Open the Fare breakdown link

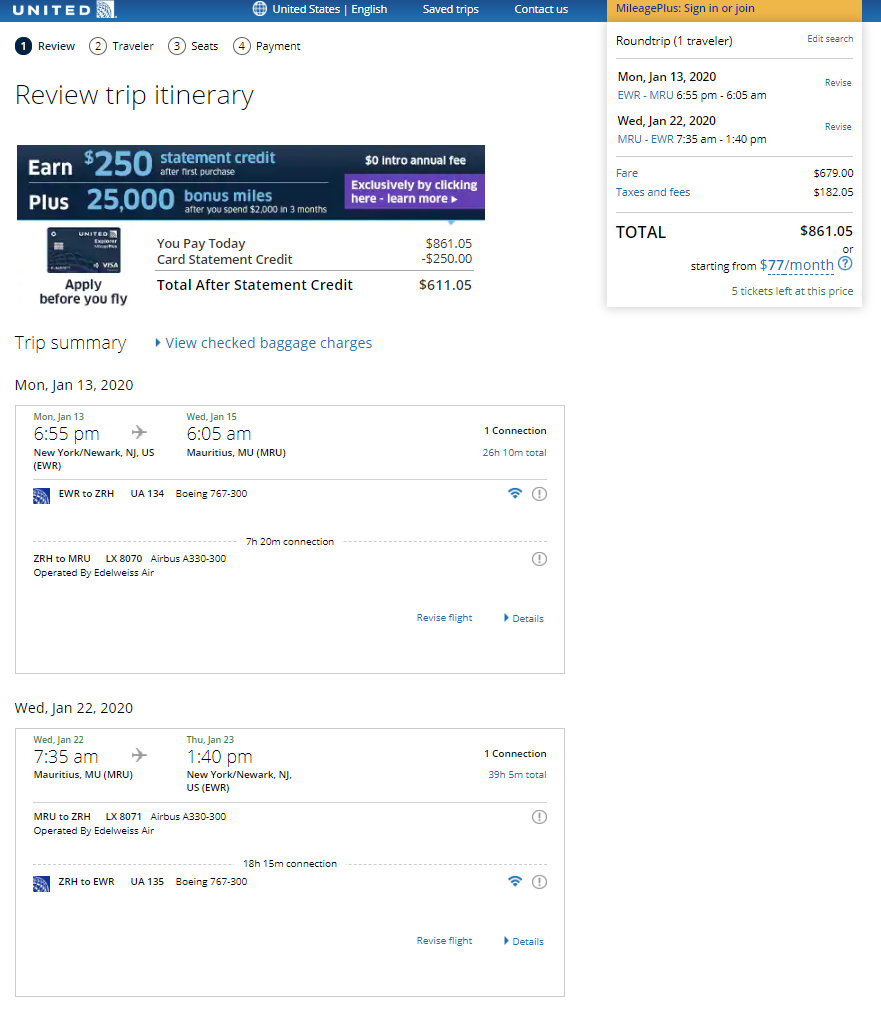tap(626, 173)
